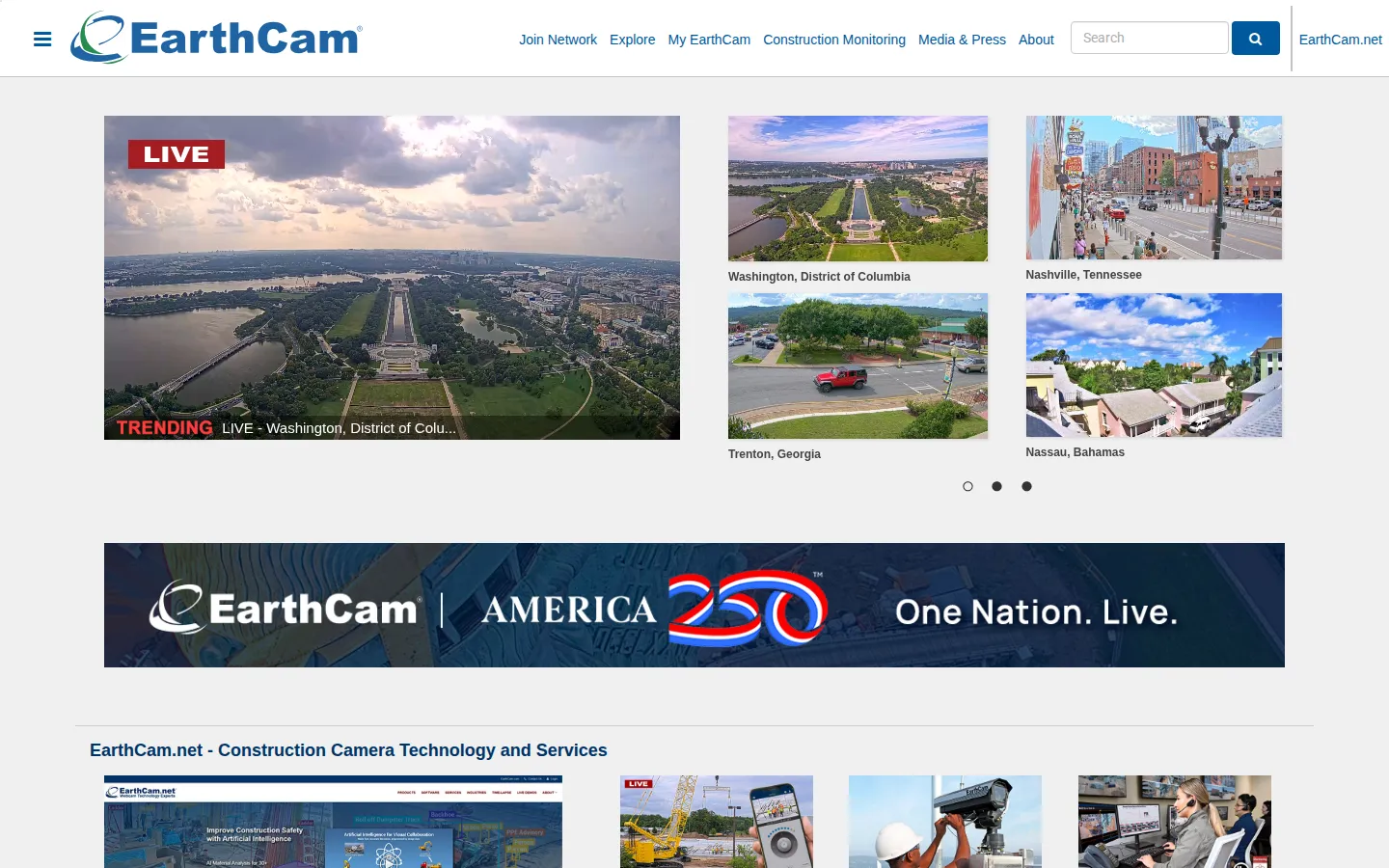Click the Trenton, Georgia caption
The image size is (1389, 868).
pyautogui.click(x=775, y=454)
